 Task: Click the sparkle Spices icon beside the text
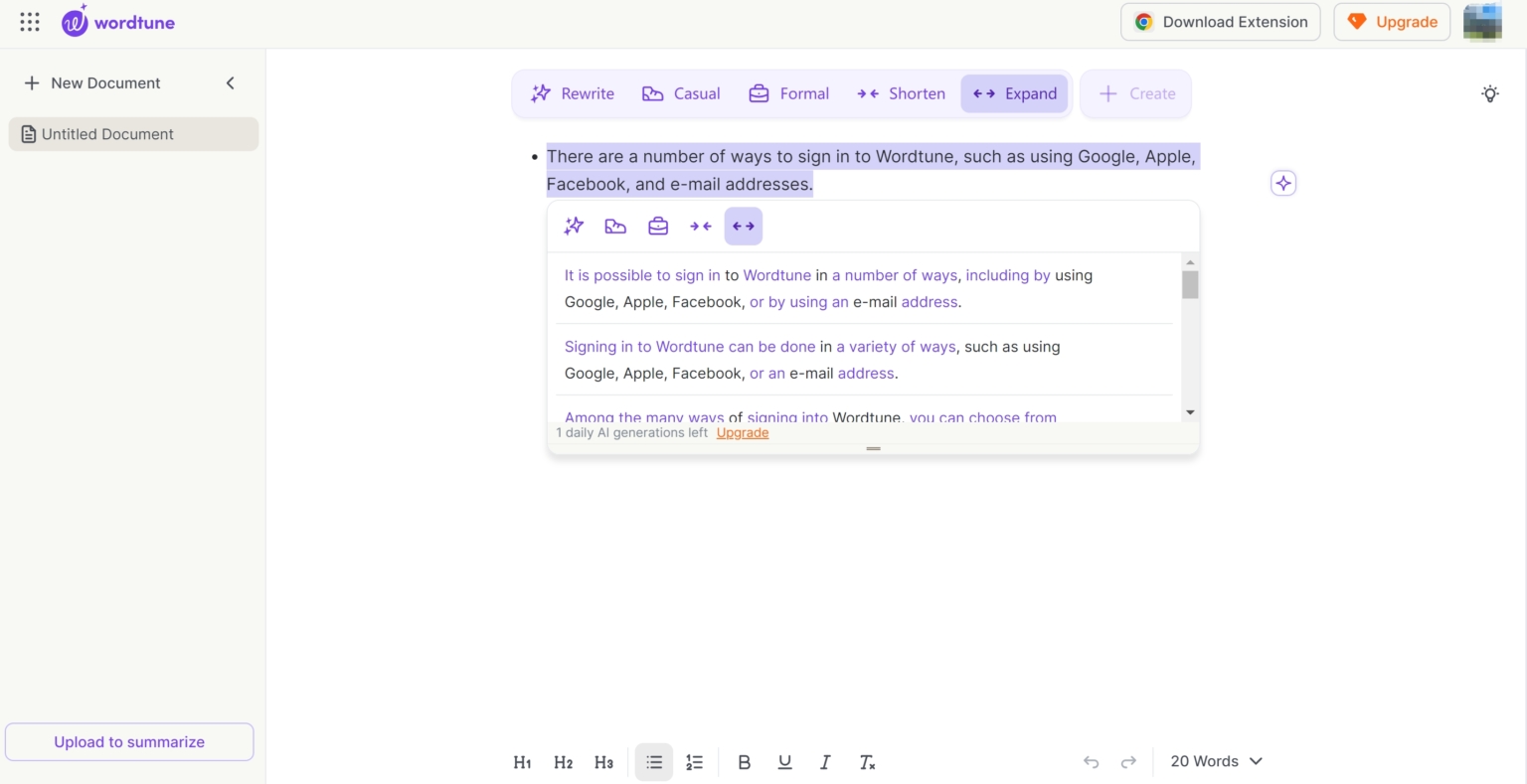1282,182
